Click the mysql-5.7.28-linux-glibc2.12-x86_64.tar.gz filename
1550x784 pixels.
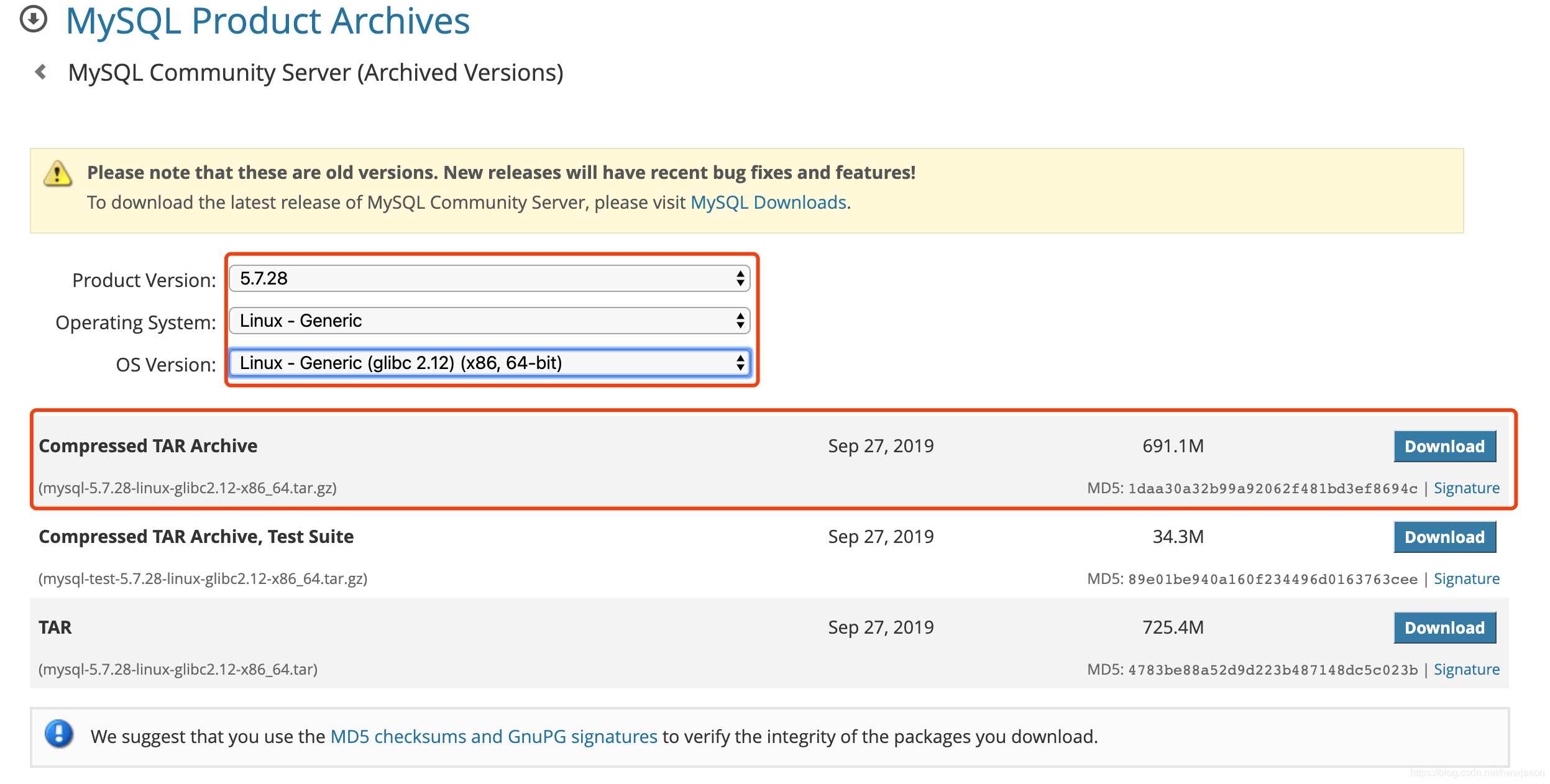point(188,488)
